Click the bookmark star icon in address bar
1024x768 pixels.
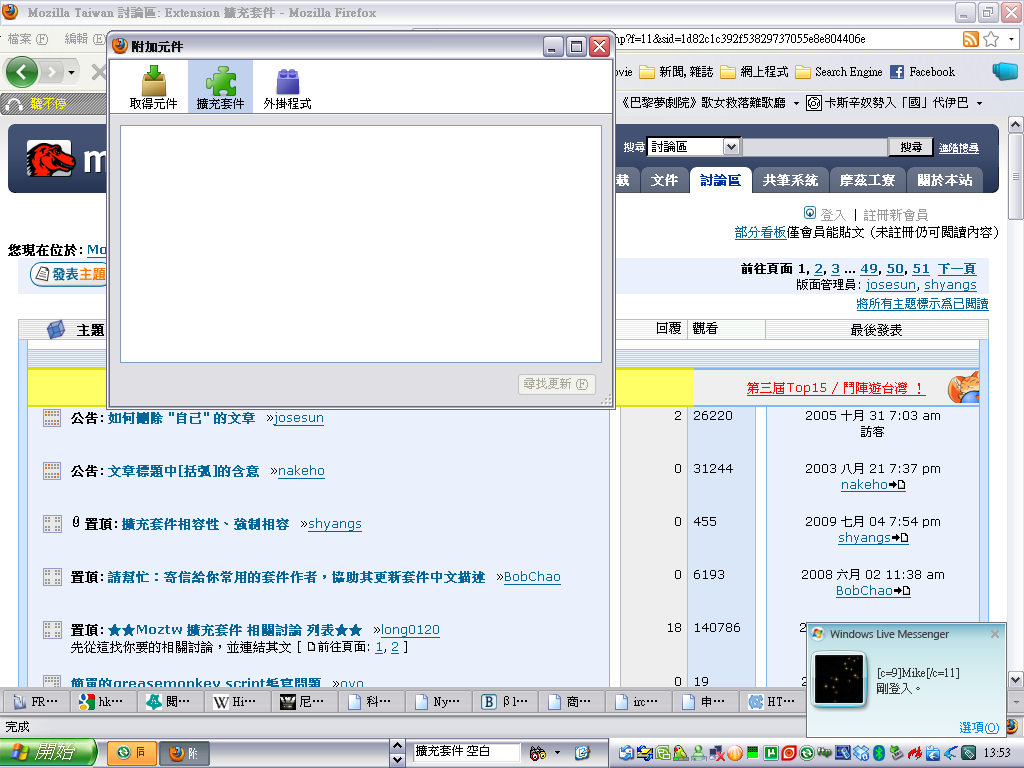[991, 39]
